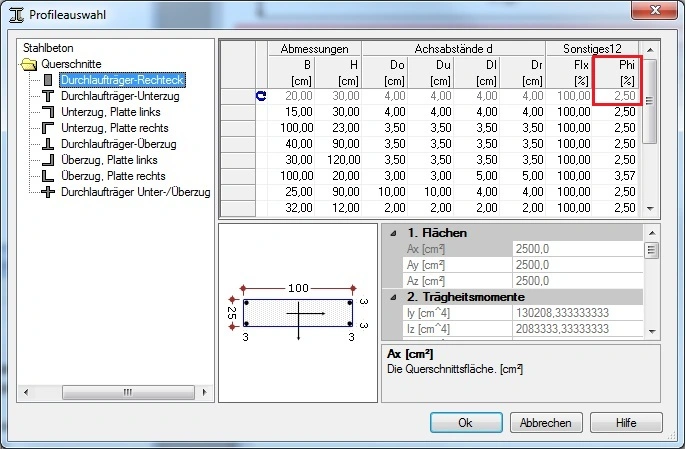Click the Du [cm] column header
The width and height of the screenshot is (686, 449).
coord(430,73)
